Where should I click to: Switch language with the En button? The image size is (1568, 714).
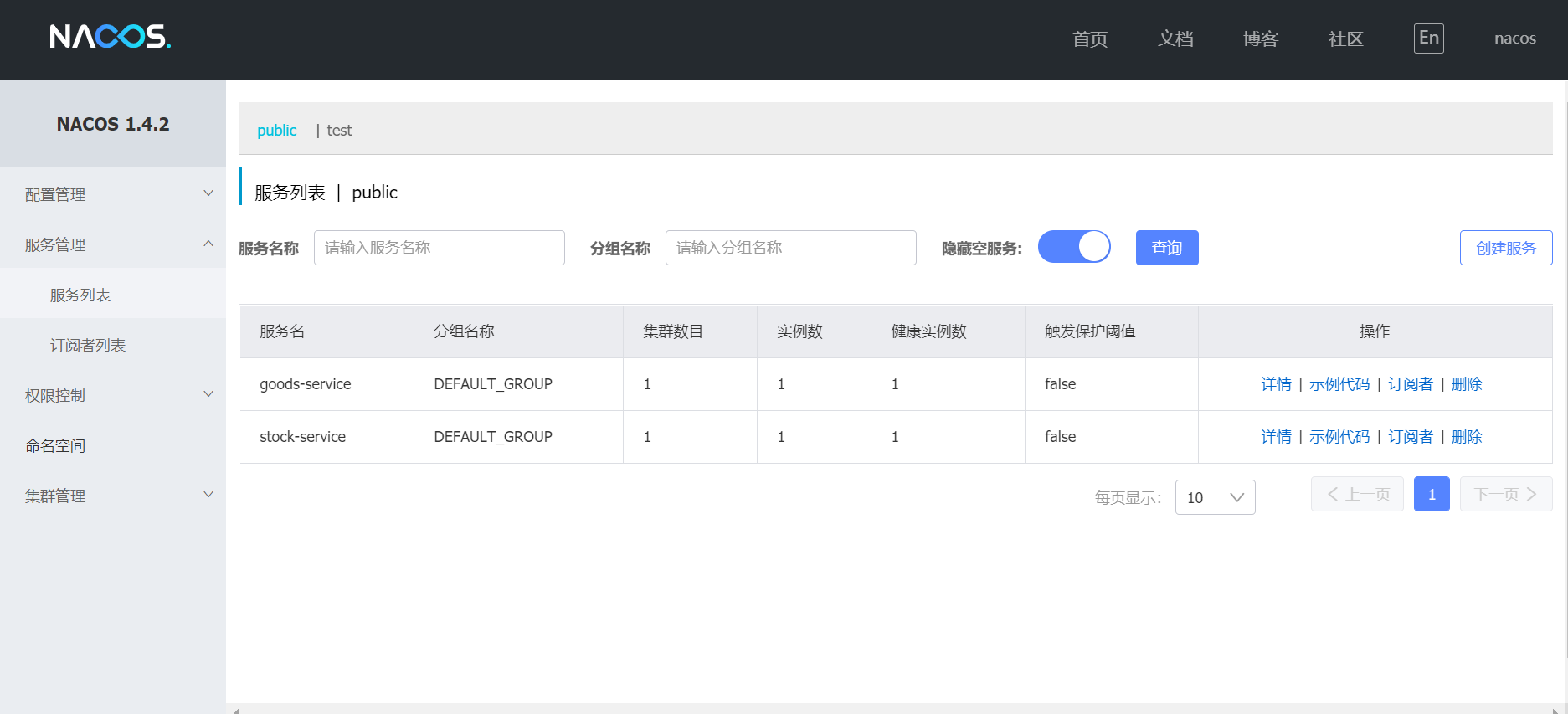coord(1428,38)
